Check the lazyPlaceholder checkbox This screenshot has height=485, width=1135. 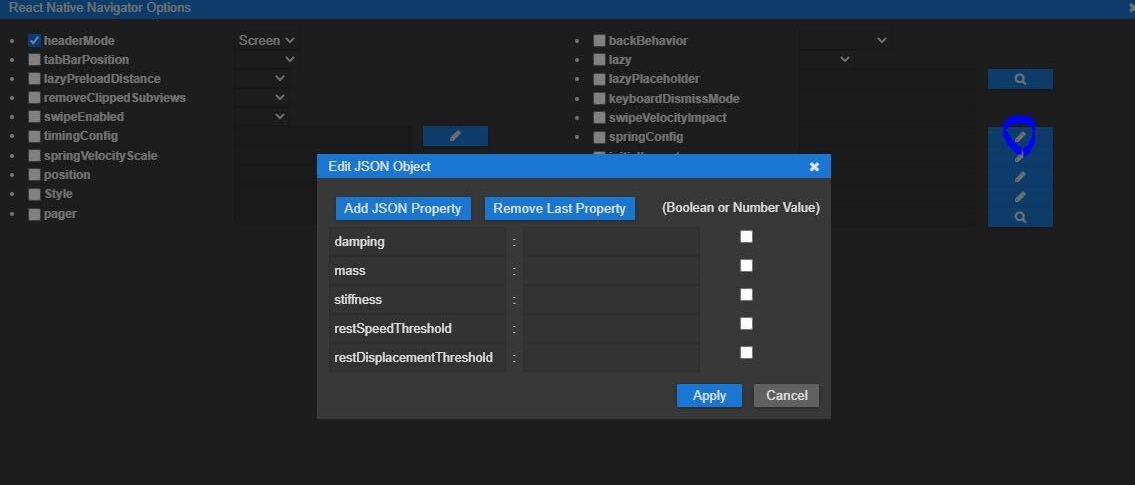(599, 79)
